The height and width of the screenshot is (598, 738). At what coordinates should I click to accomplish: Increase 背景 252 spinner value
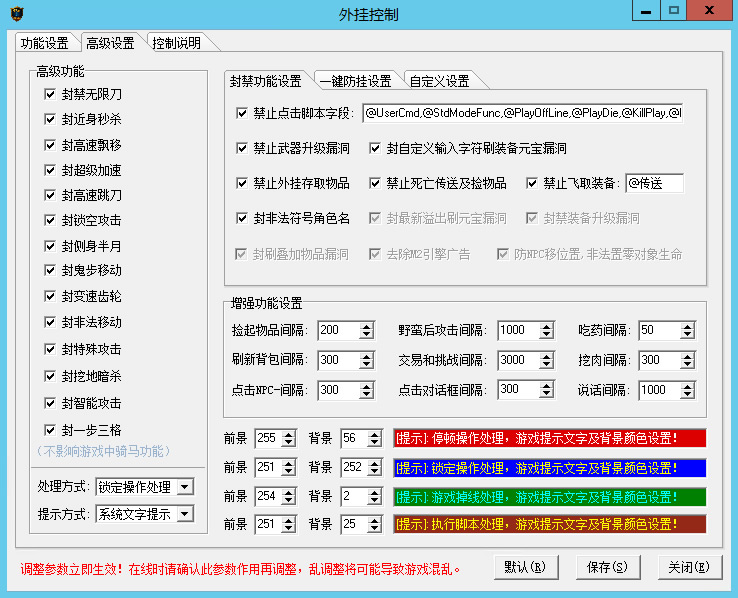(x=375, y=463)
